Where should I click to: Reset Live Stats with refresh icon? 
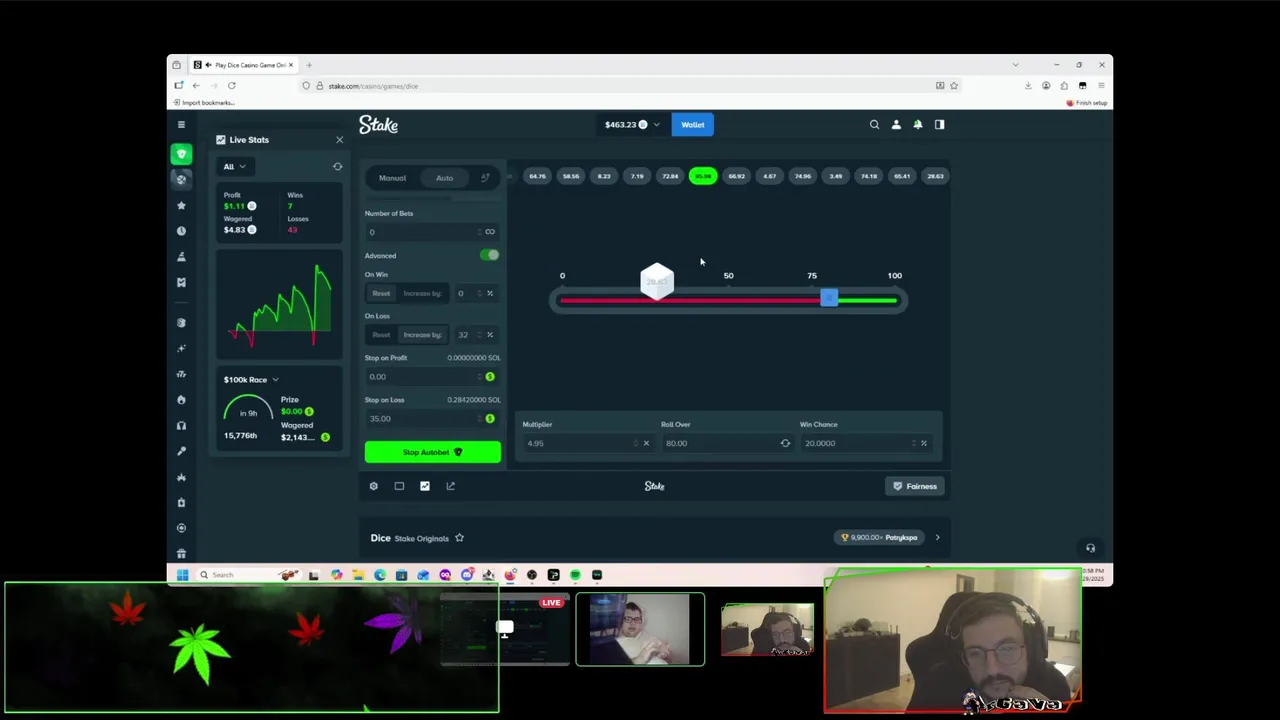337,167
